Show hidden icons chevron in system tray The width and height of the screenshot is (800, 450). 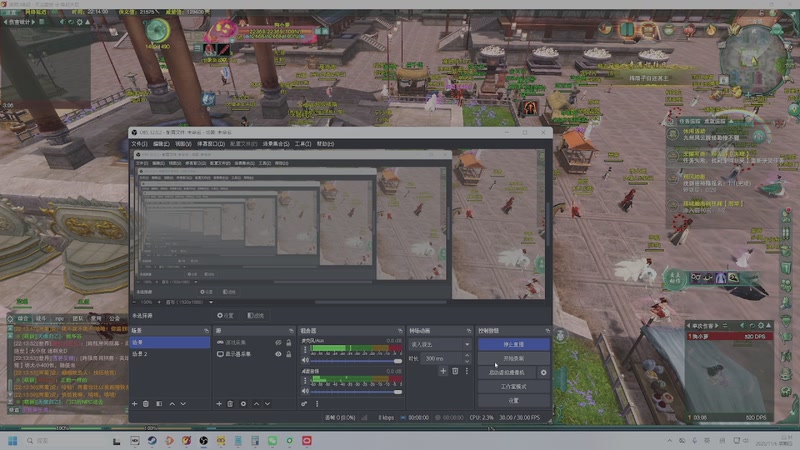669,441
